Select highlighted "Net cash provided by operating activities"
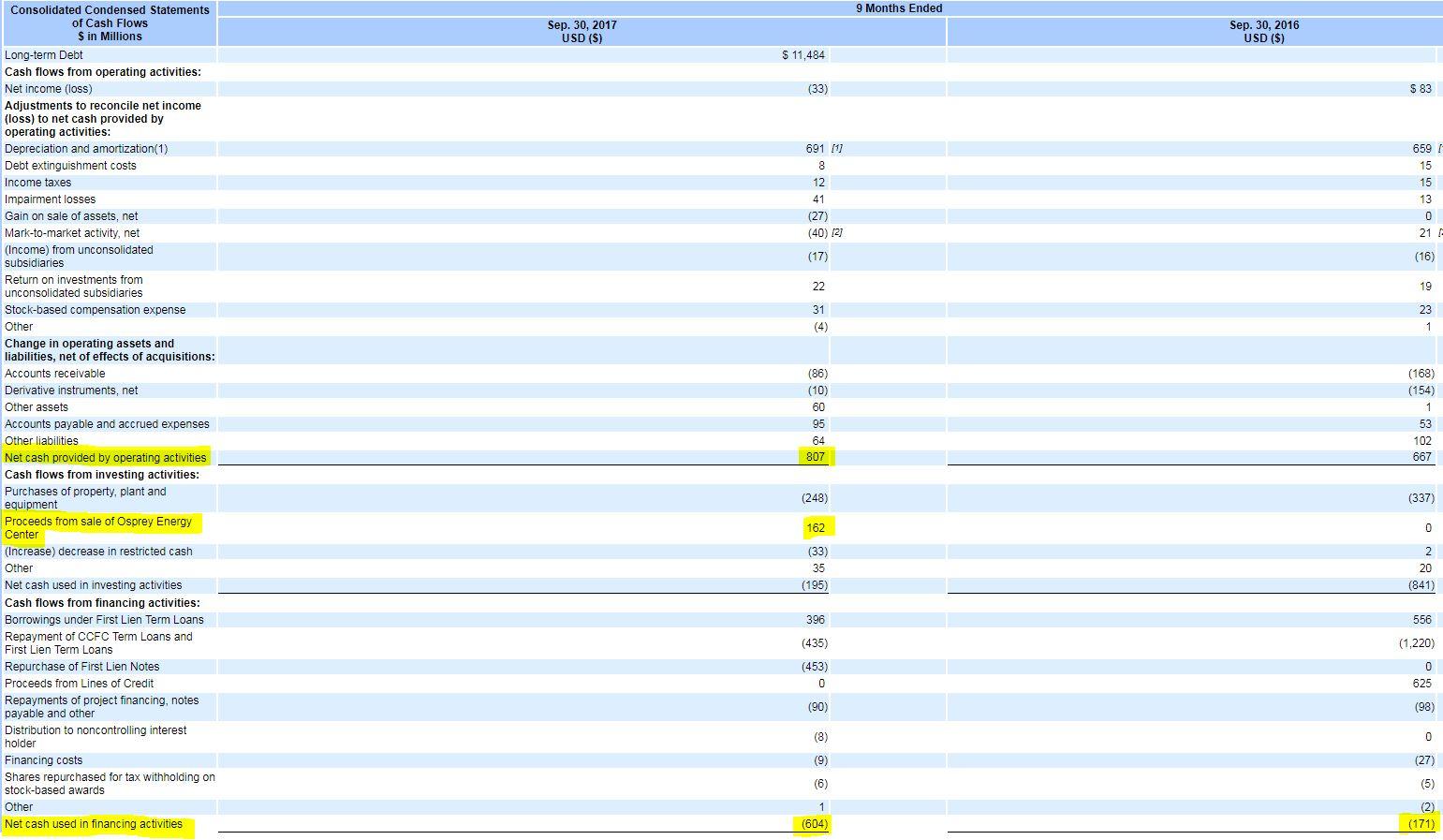 106,458
